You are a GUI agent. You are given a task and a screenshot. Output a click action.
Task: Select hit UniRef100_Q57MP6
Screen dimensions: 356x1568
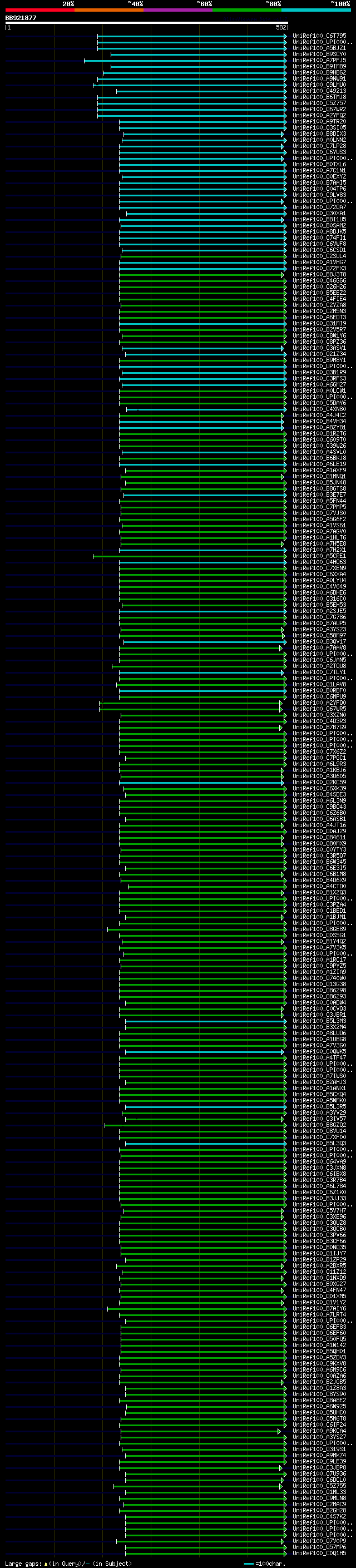click(x=319, y=1547)
